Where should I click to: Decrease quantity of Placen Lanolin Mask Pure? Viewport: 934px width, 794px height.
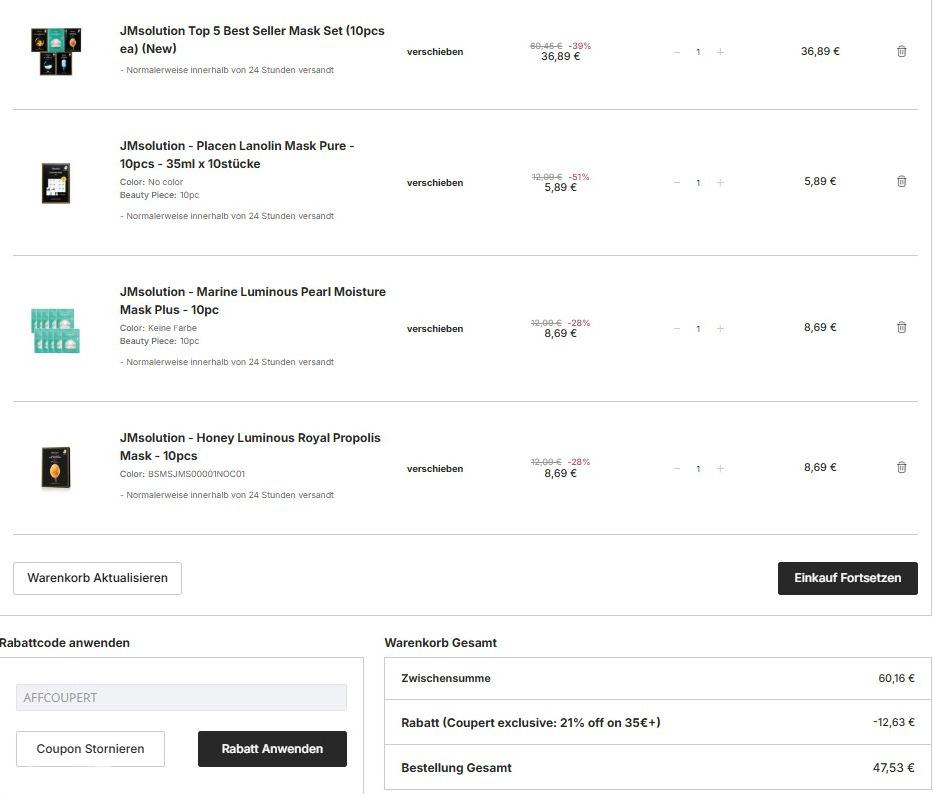677,183
